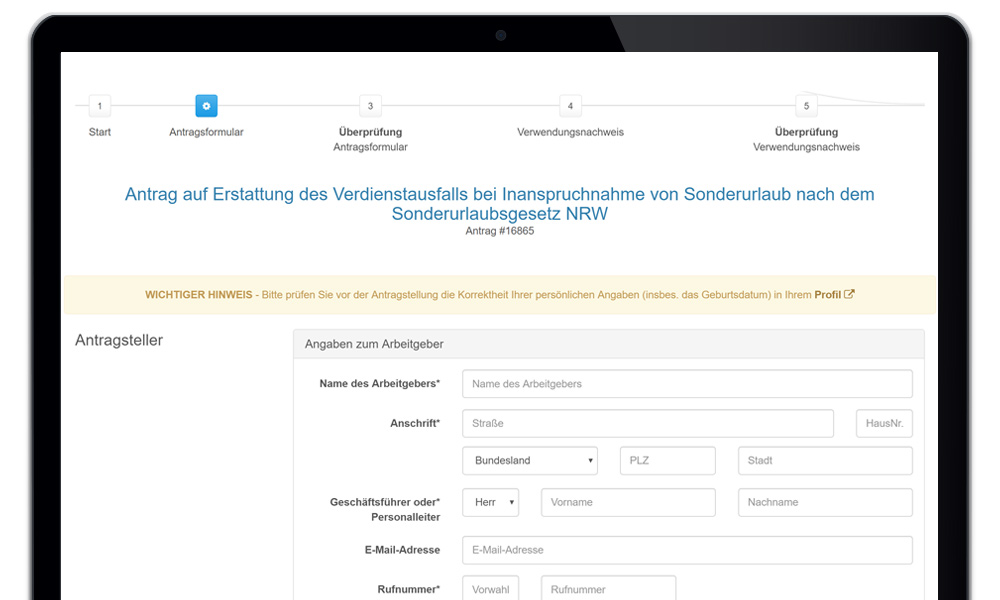Click the blue page title heading
Image resolution: width=1000 pixels, height=600 pixels.
coord(499,203)
